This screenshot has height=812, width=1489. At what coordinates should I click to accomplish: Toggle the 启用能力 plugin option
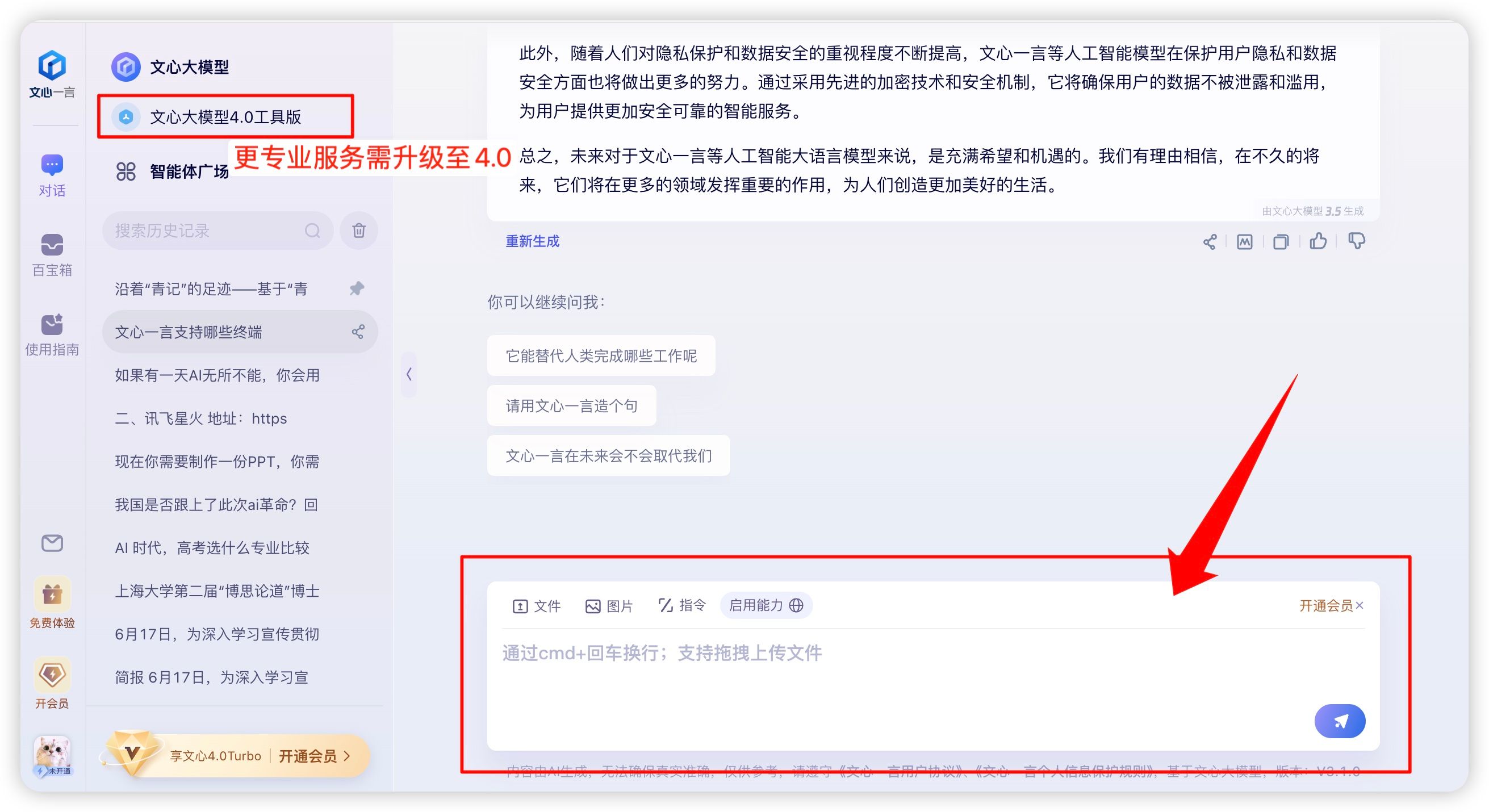click(x=766, y=605)
